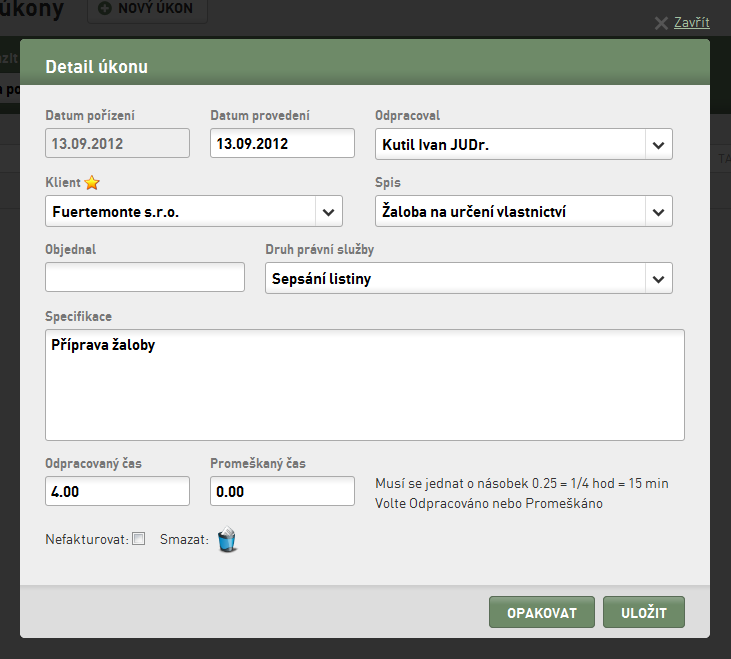Click the gold star next to Klient
The height and width of the screenshot is (659, 731).
tap(92, 182)
